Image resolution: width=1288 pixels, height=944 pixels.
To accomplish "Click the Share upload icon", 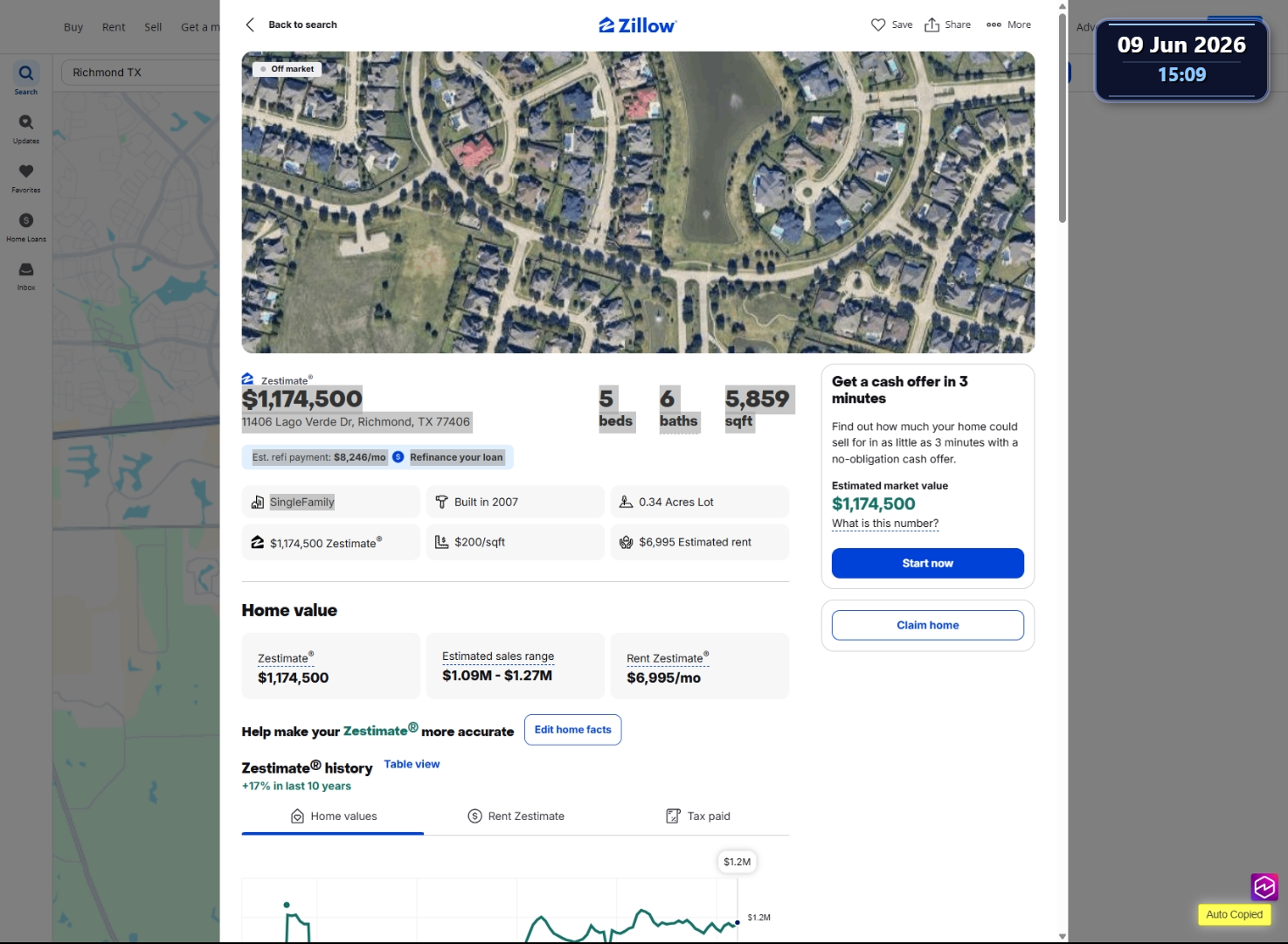I will click(x=932, y=24).
